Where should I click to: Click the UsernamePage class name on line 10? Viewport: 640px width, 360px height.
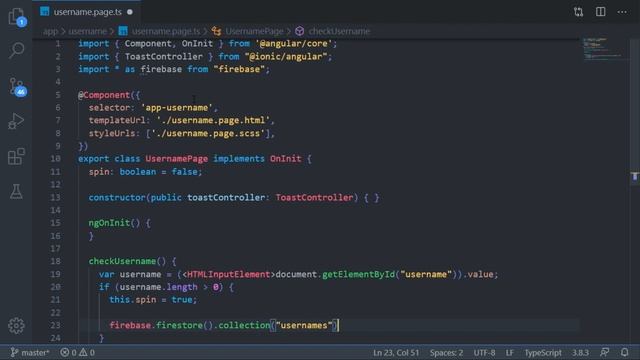tap(176, 158)
